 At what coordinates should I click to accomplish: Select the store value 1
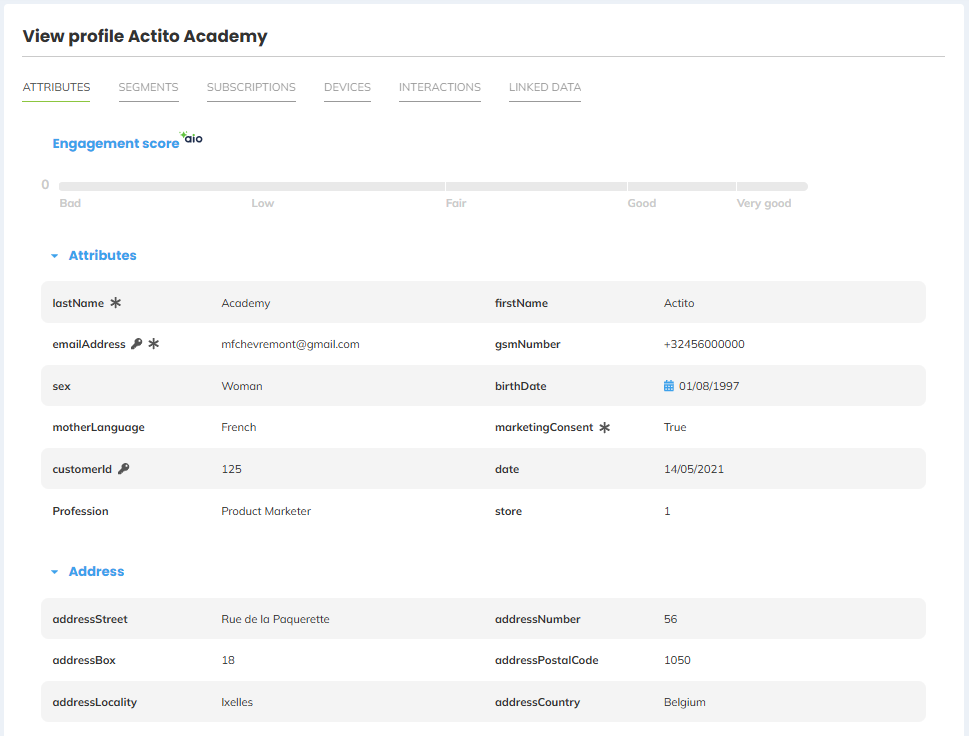[667, 511]
